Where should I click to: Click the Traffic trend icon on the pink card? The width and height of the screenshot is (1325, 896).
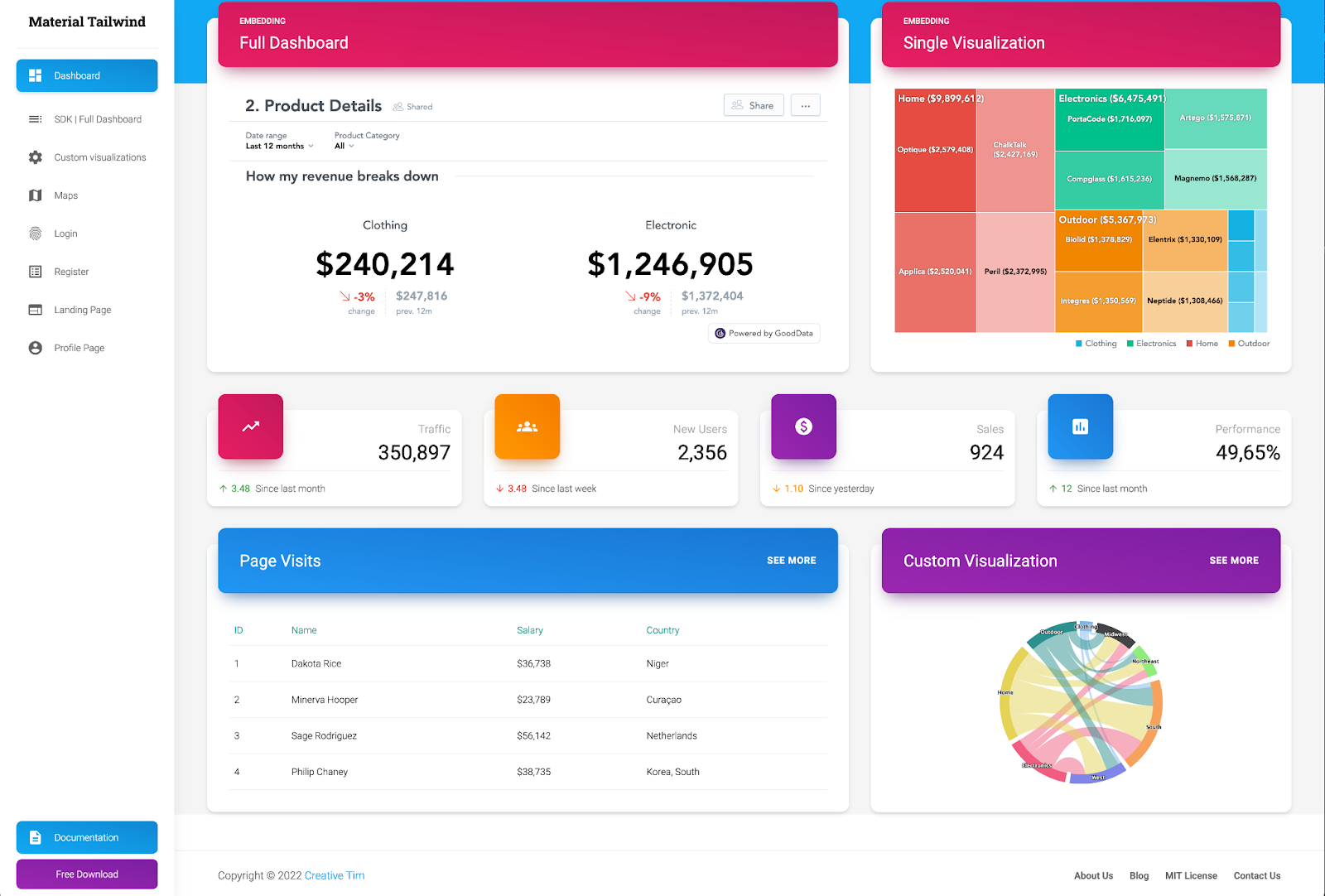click(249, 426)
